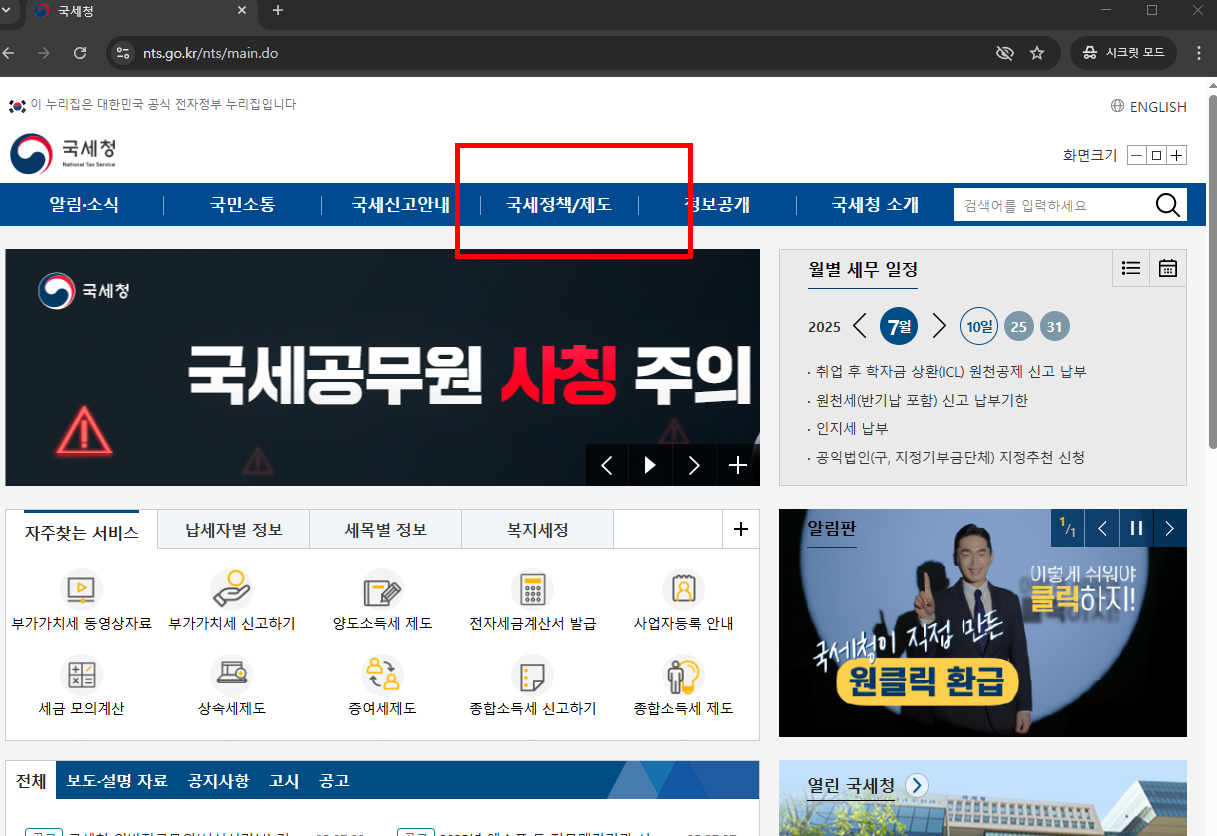
Task: Increase page size with 화면크기 plus control
Action: click(1177, 155)
